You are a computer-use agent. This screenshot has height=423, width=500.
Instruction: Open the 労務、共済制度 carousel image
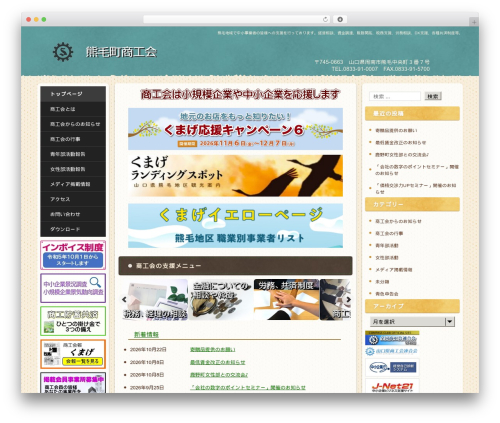(287, 300)
